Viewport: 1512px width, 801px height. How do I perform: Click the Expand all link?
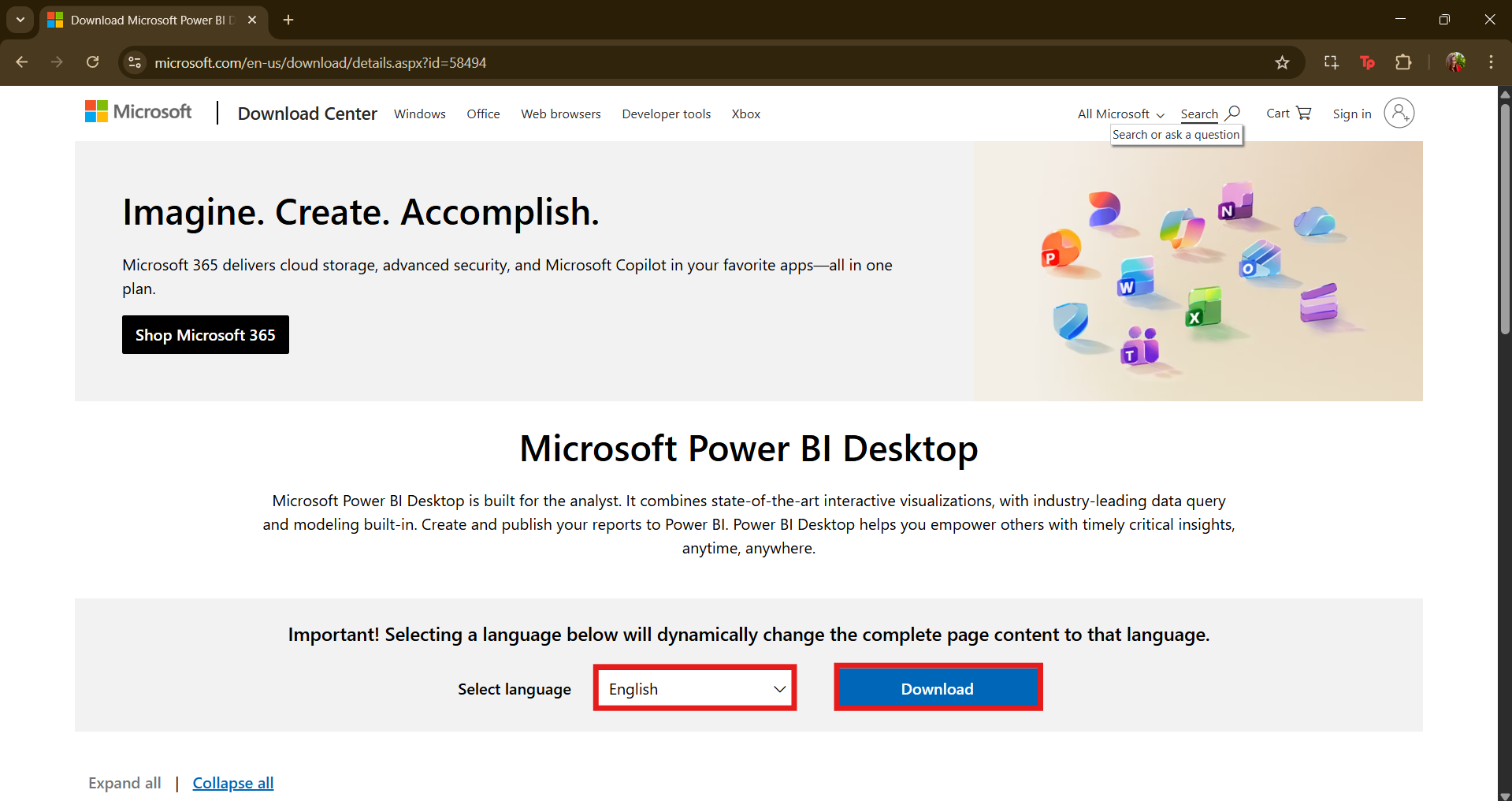[x=124, y=783]
